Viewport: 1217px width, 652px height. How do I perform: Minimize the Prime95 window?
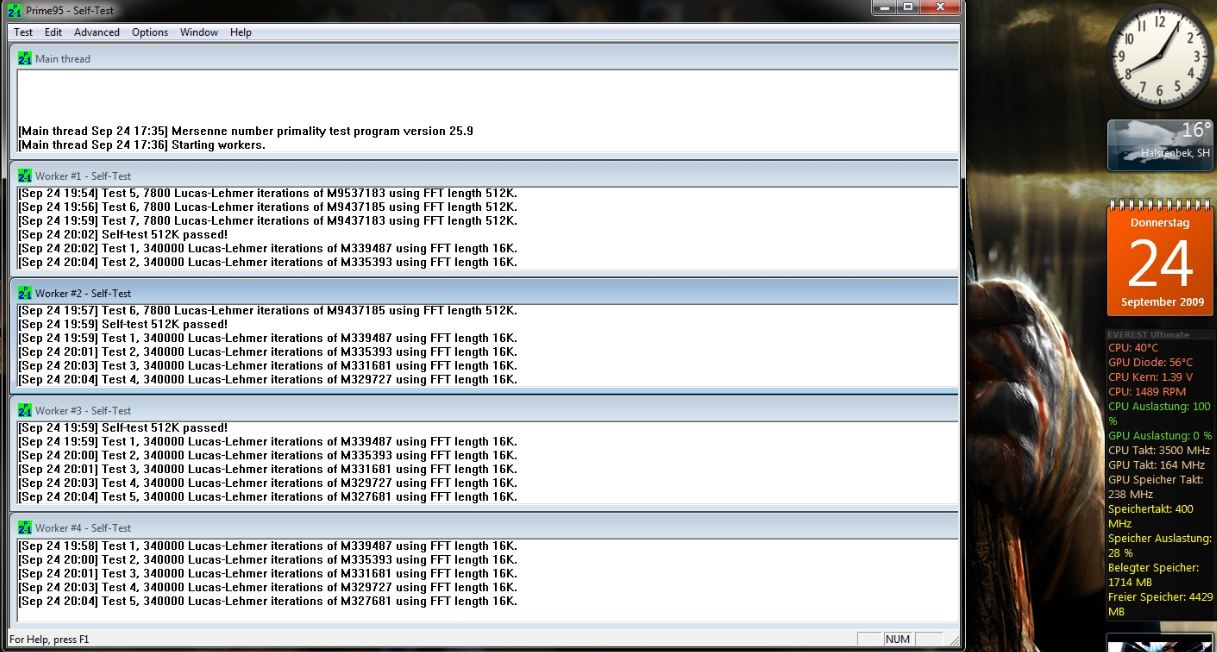coord(883,7)
